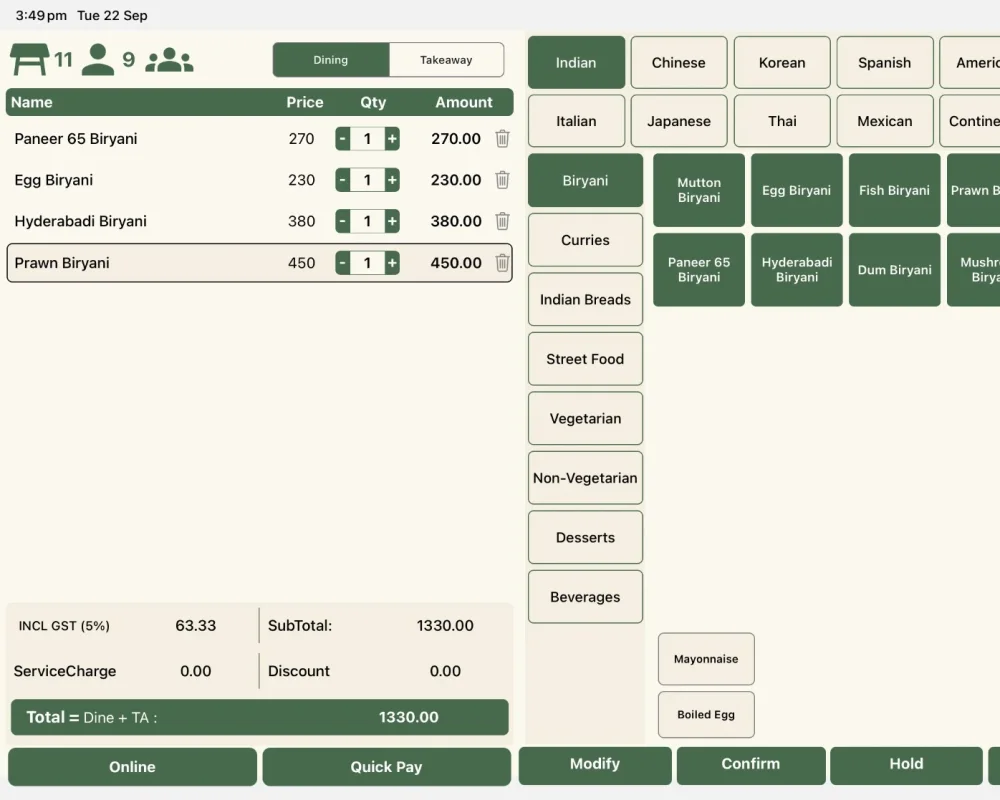1000x800 pixels.
Task: Click the time and date in status bar
Action: (x=82, y=15)
